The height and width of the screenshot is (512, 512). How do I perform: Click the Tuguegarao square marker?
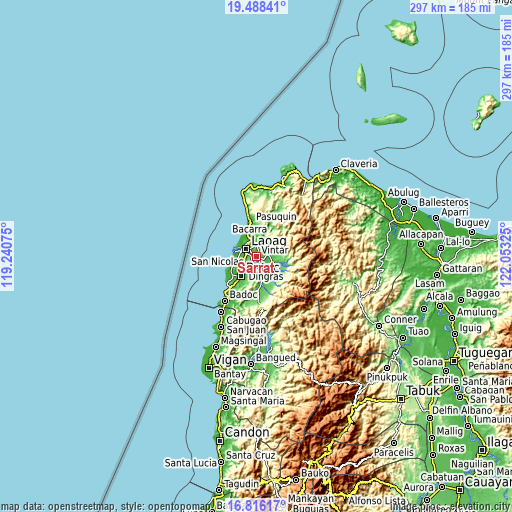tap(454, 361)
